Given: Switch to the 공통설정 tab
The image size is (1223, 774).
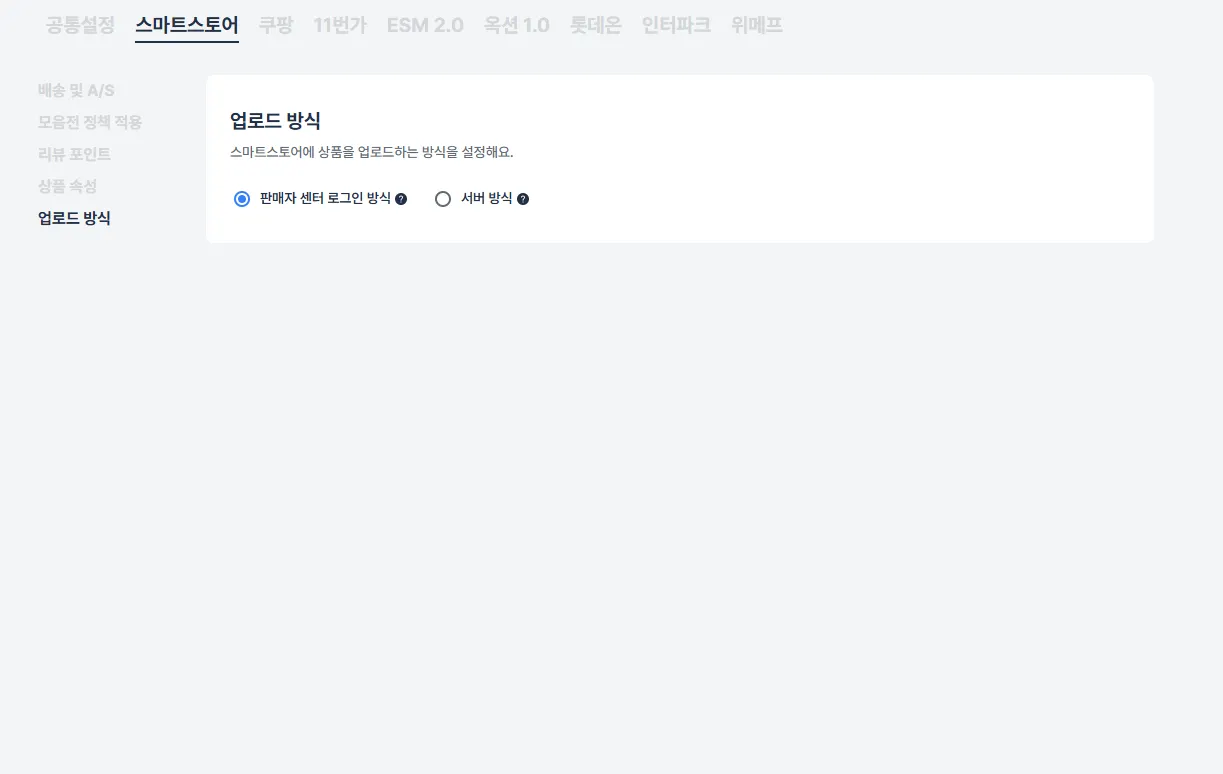Looking at the screenshot, I should 81,25.
